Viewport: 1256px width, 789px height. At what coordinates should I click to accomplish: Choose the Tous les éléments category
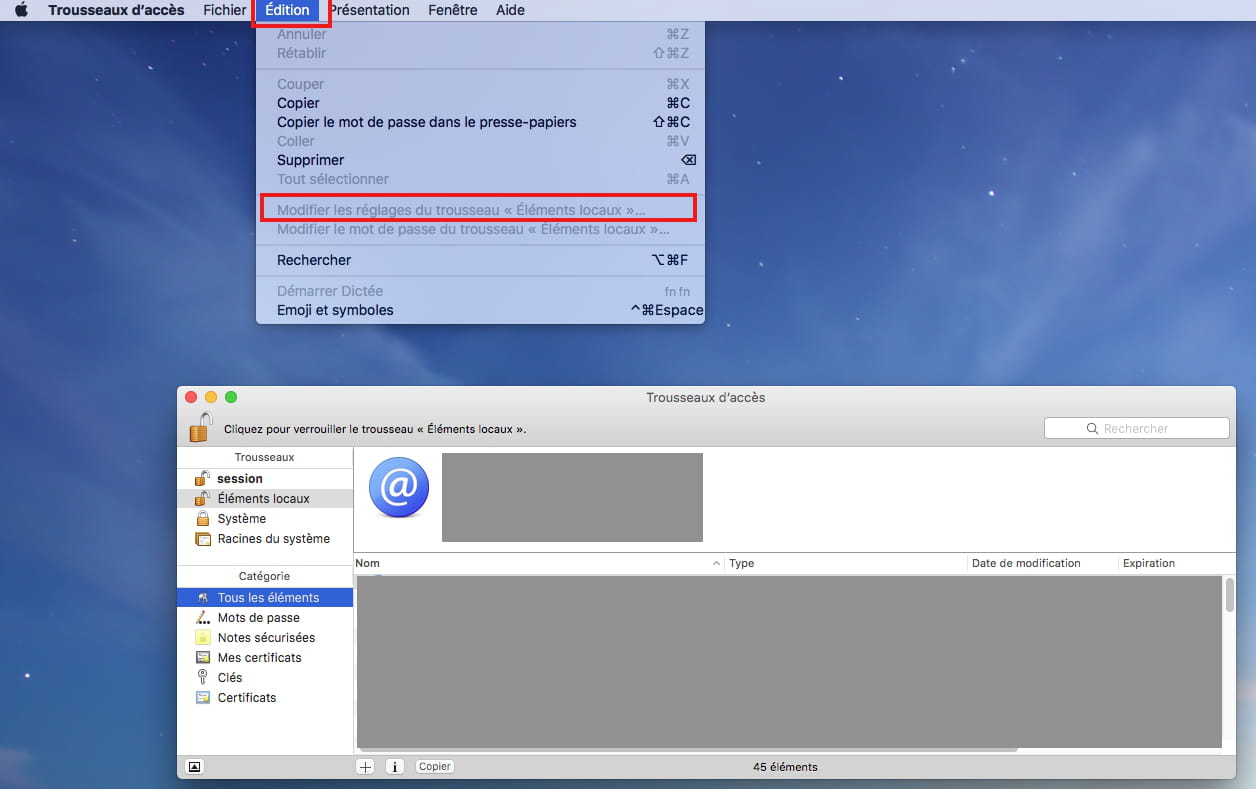click(x=265, y=597)
